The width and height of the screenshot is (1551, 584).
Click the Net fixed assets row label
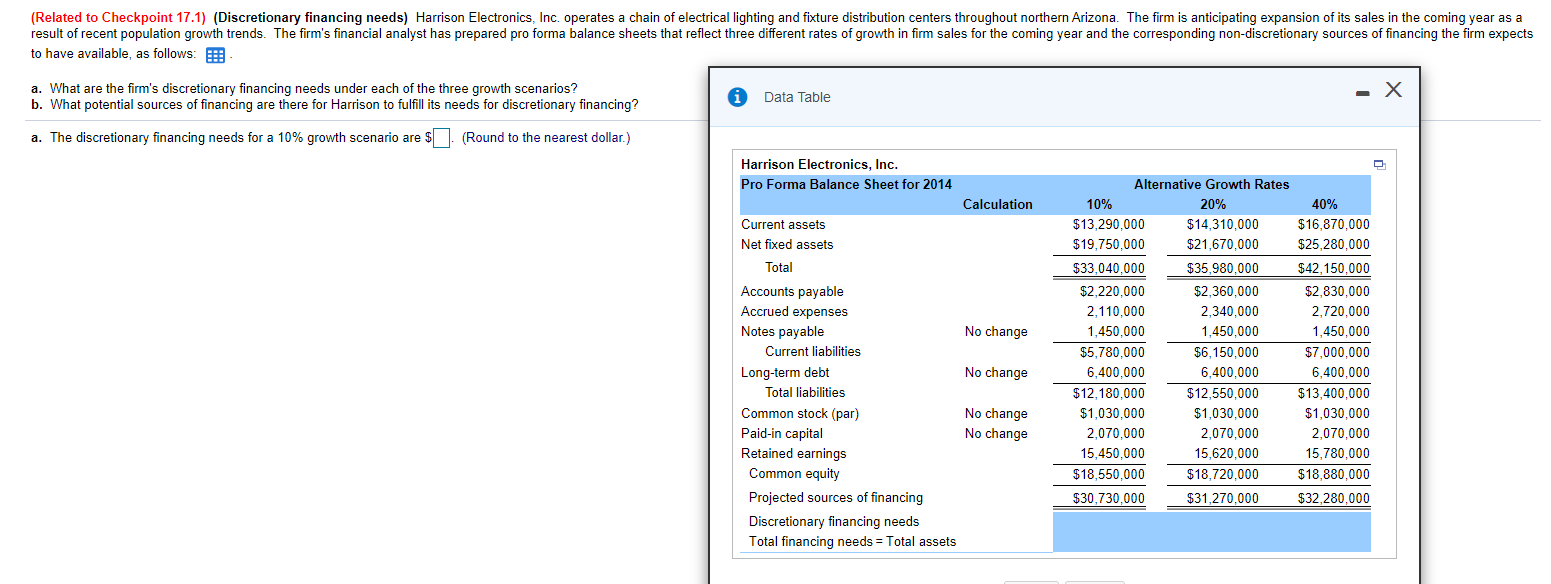(x=787, y=244)
